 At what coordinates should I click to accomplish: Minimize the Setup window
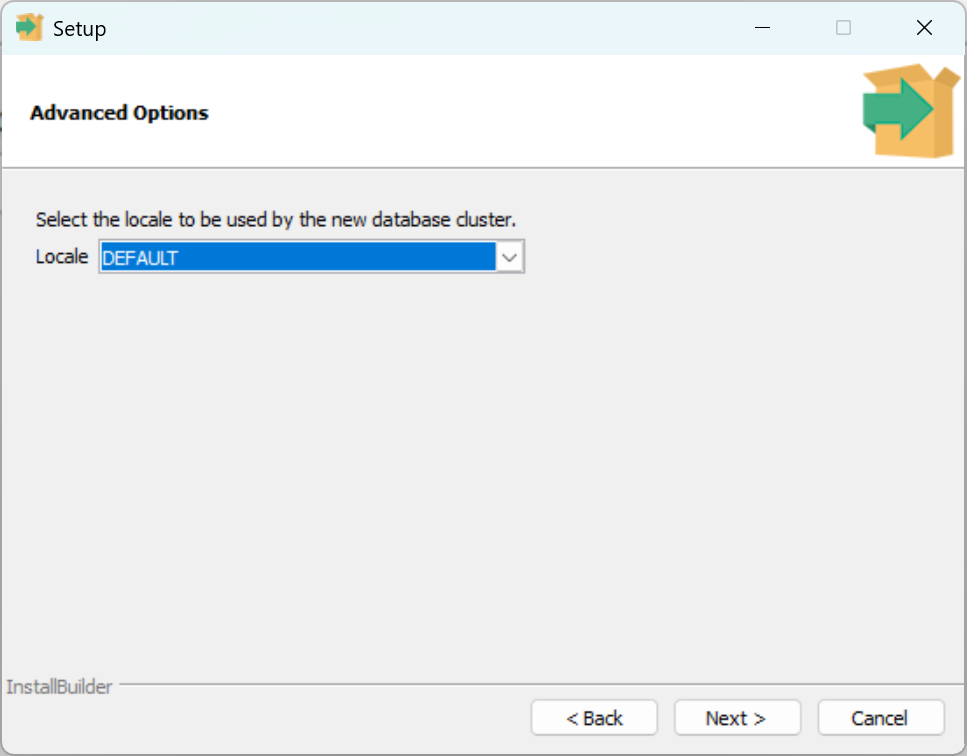pyautogui.click(x=762, y=28)
